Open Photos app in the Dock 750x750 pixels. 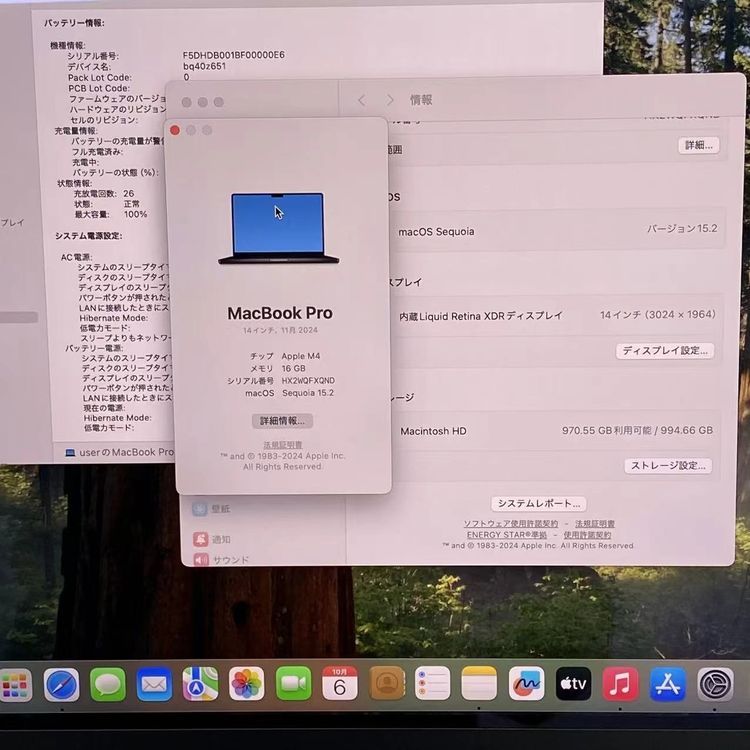pos(247,684)
